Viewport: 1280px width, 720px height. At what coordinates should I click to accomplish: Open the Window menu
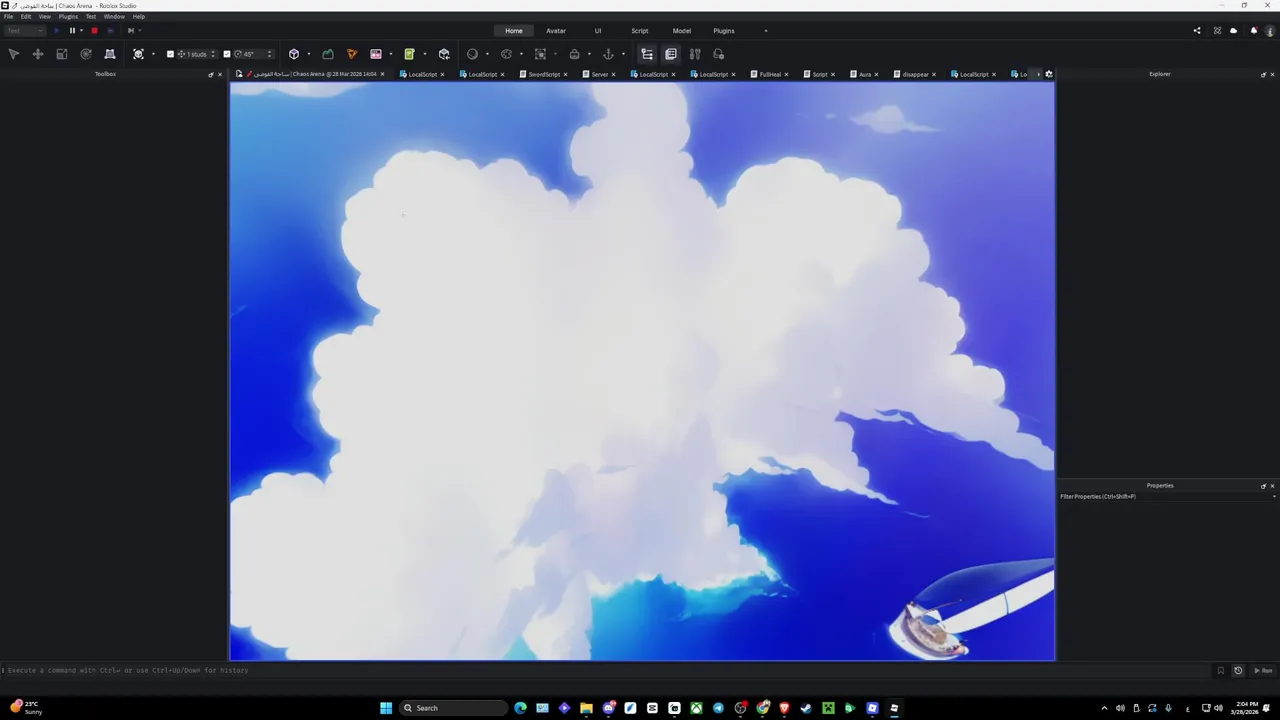[114, 17]
